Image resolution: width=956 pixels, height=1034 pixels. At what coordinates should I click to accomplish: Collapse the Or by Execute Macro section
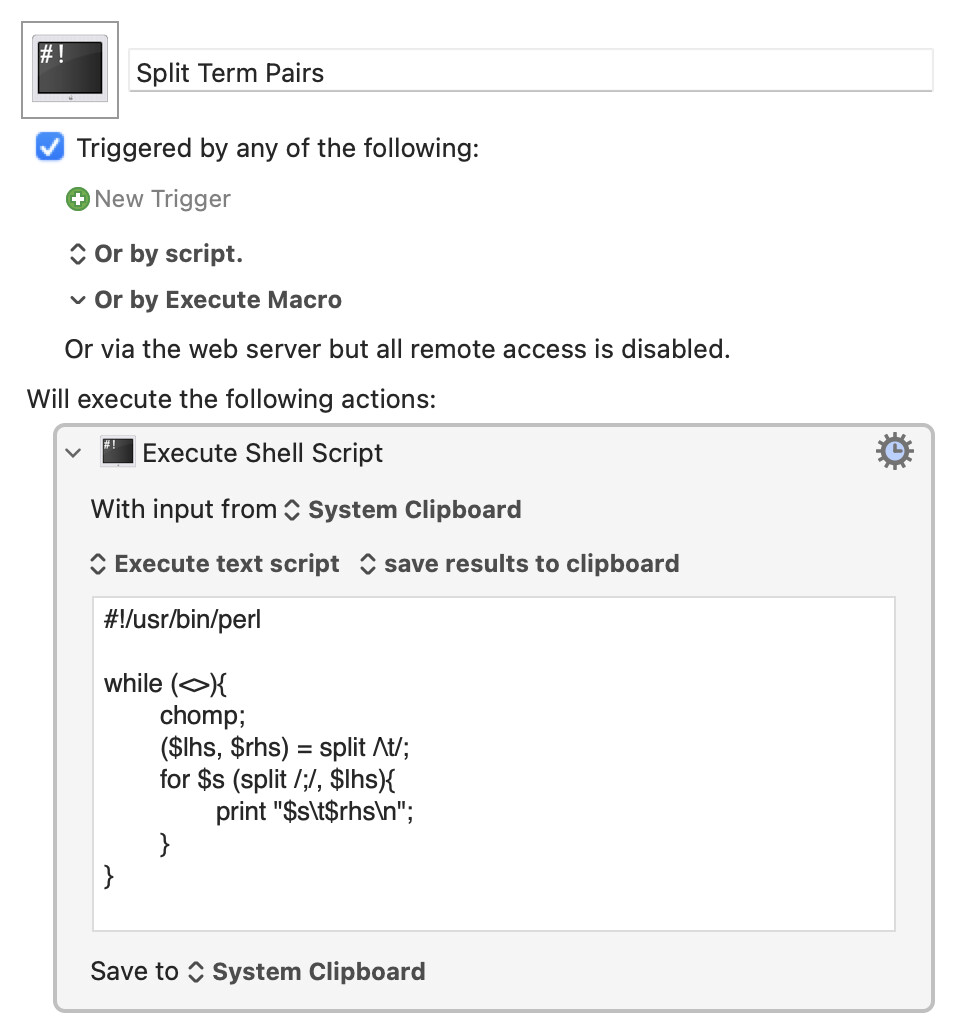click(x=77, y=300)
